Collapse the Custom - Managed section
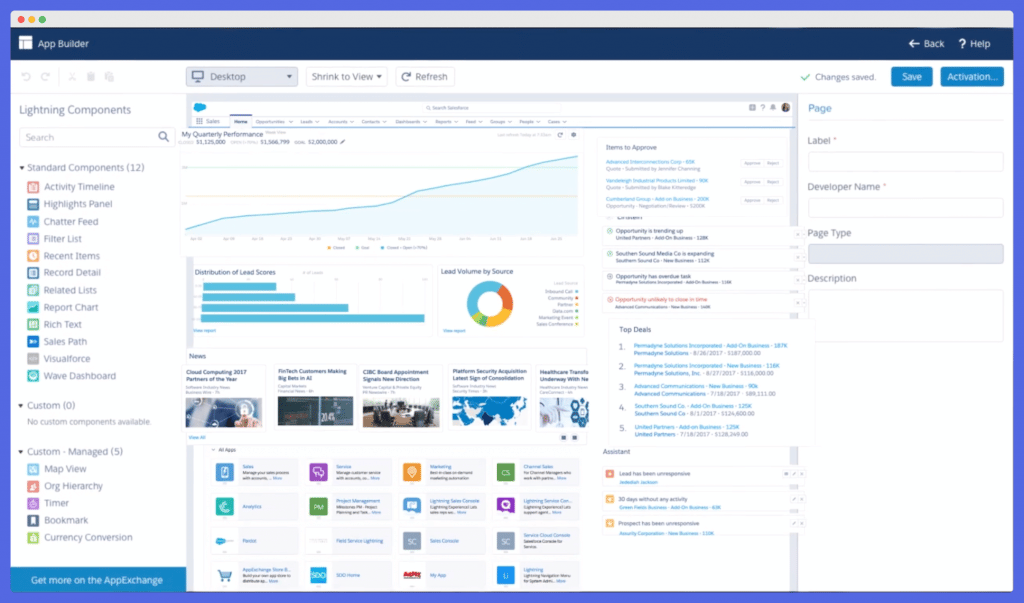1024x603 pixels. click(22, 451)
